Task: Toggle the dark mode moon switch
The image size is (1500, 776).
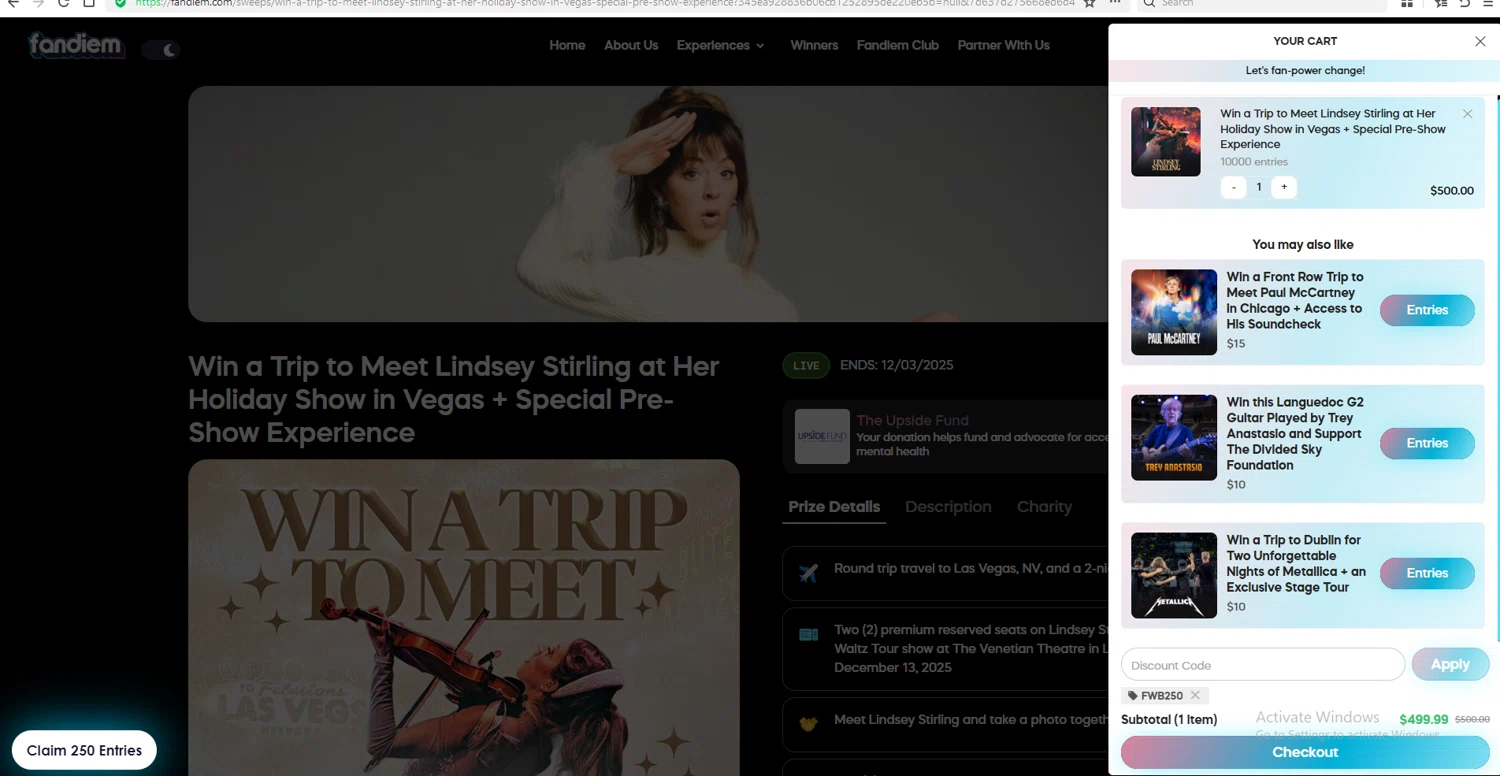Action: coord(161,49)
